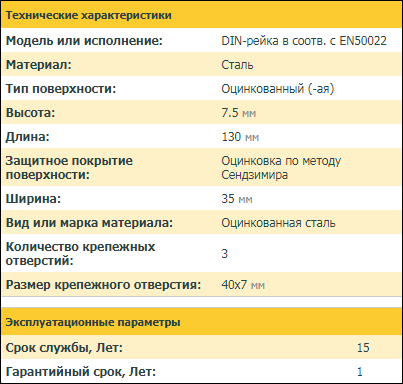Image resolution: width=403 pixels, height=384 pixels.
Task: Select the Высота row label
Action: [30, 113]
